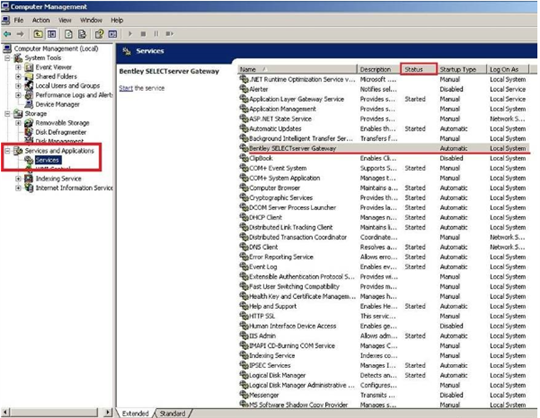
Task: Click the Pause Service toolbar icon
Action: 156,34
